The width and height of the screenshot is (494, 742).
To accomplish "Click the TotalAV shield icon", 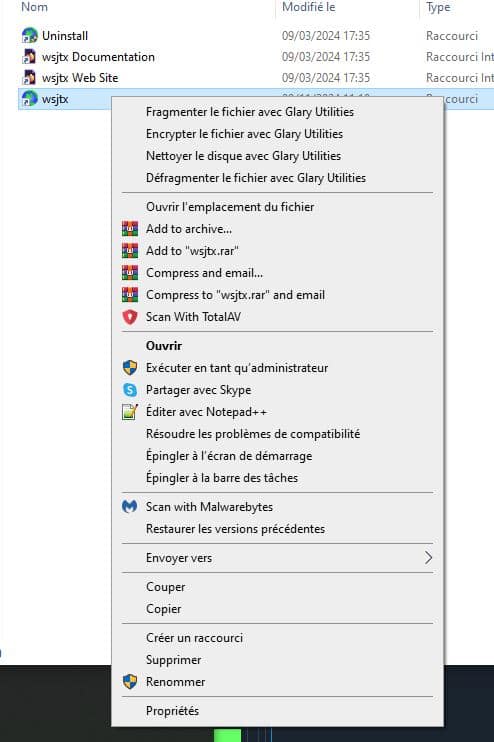I will pyautogui.click(x=130, y=317).
